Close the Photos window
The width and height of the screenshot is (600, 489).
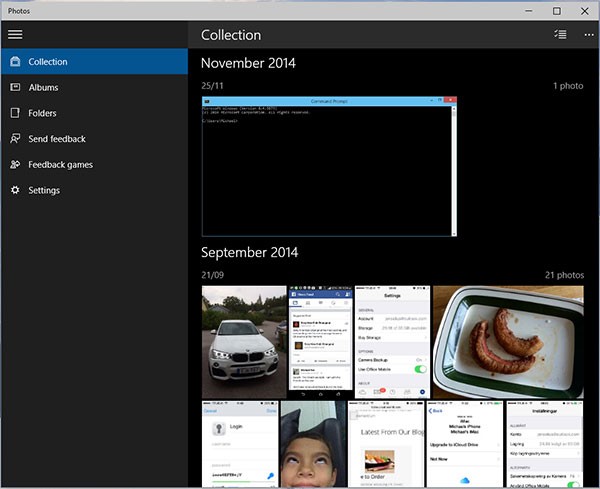pos(585,11)
